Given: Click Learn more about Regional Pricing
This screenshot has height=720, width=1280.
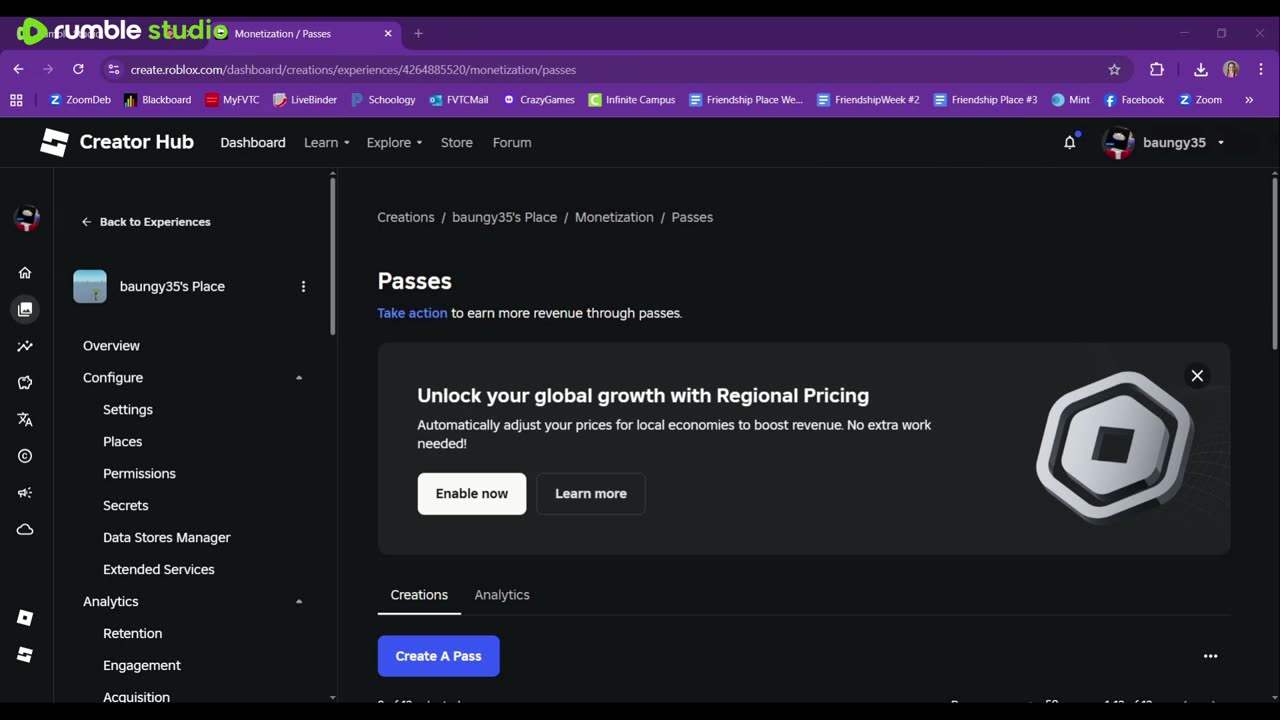Looking at the screenshot, I should pos(591,494).
